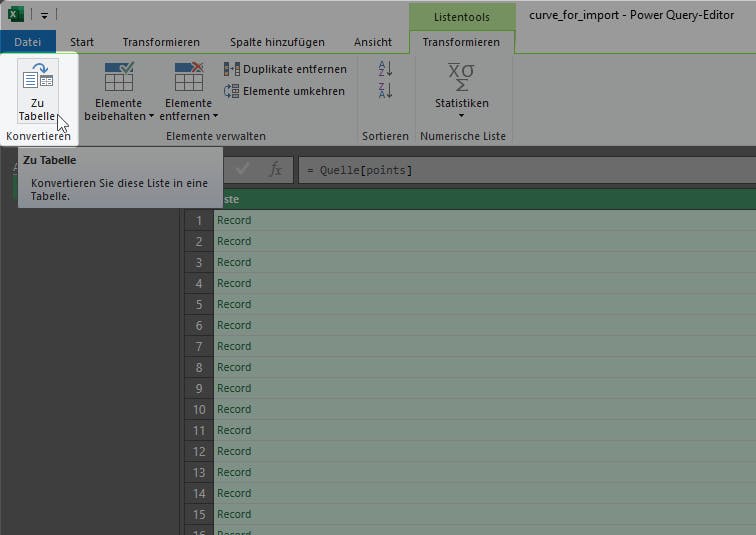This screenshot has width=756, height=535.
Task: Confirm formula with checkmark icon
Action: pos(243,170)
